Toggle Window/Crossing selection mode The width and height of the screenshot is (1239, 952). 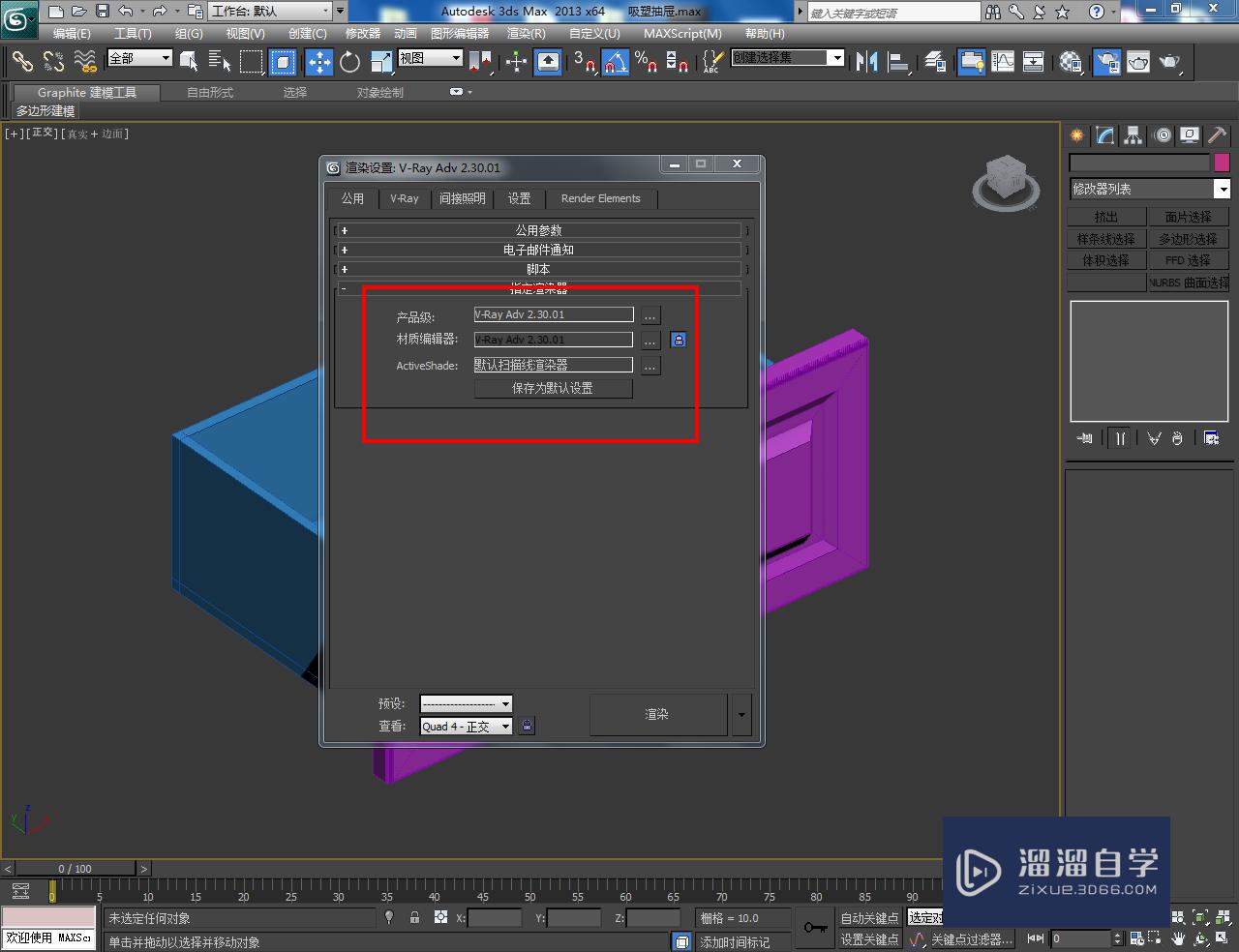pos(283,62)
